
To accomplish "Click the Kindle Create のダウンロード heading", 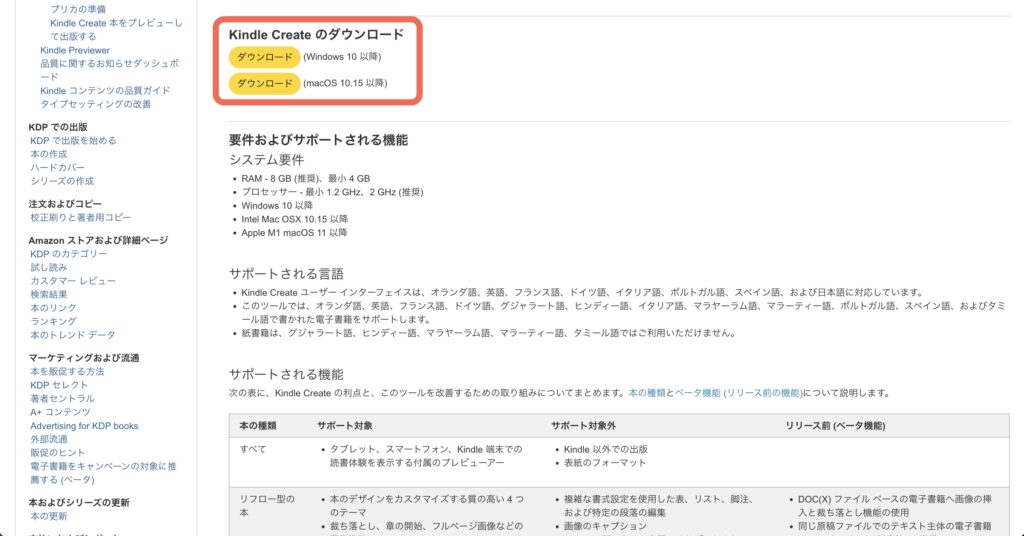I will [316, 35].
